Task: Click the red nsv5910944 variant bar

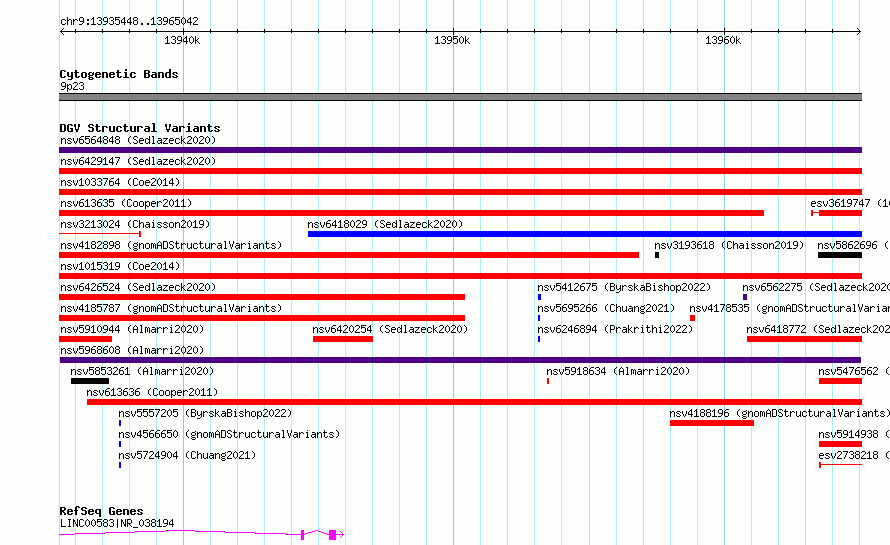Action: 86,339
